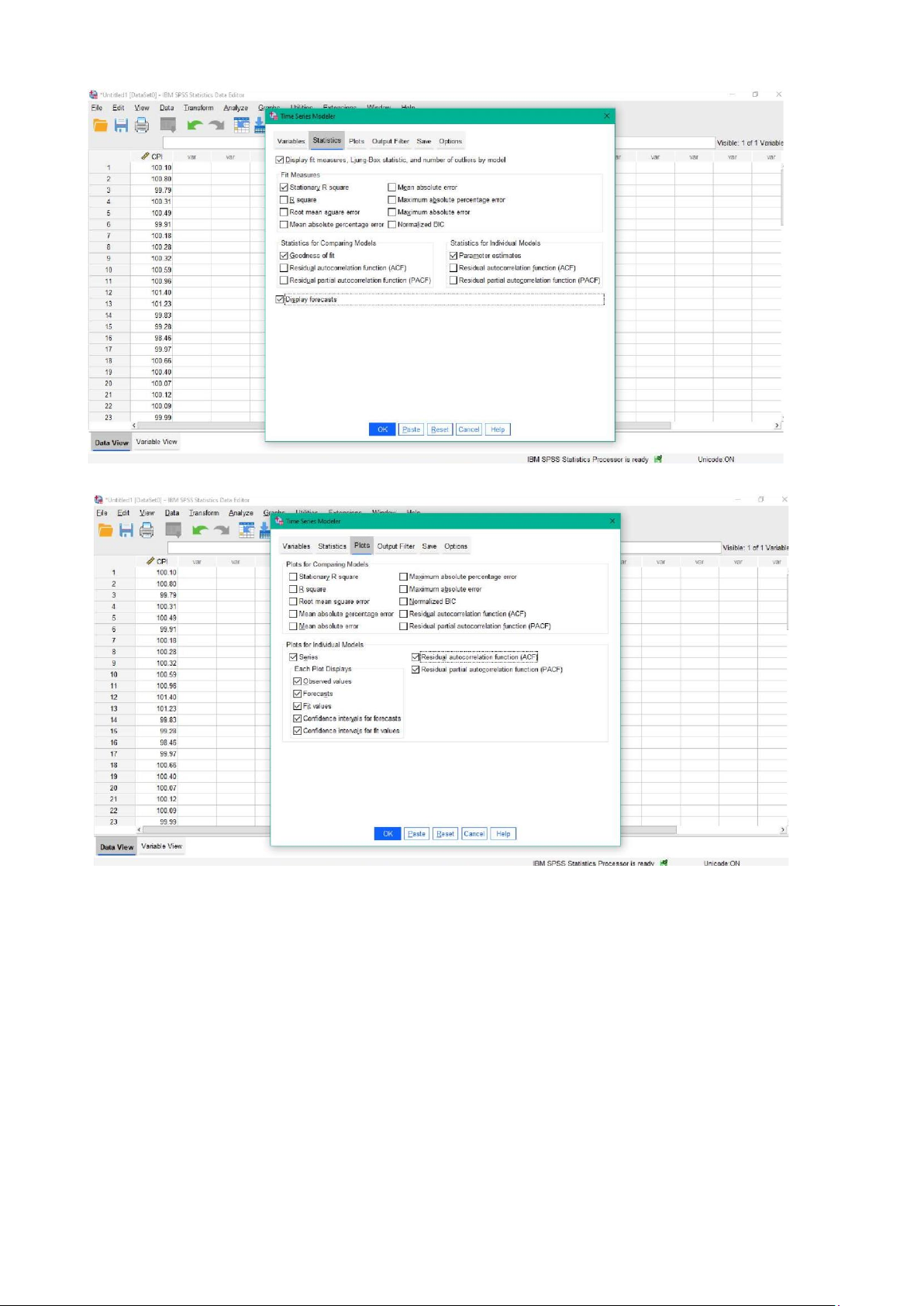The image size is (924, 1306).
Task: Open the Save tab in the Plots dialog
Action: 429,546
